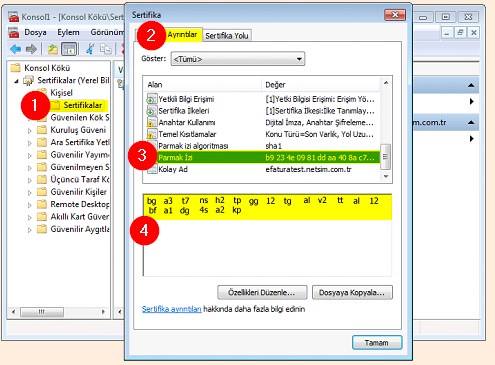Click the Yetkili Bilgi Erişimi field icon
The width and height of the screenshot is (495, 365).
coord(152,99)
